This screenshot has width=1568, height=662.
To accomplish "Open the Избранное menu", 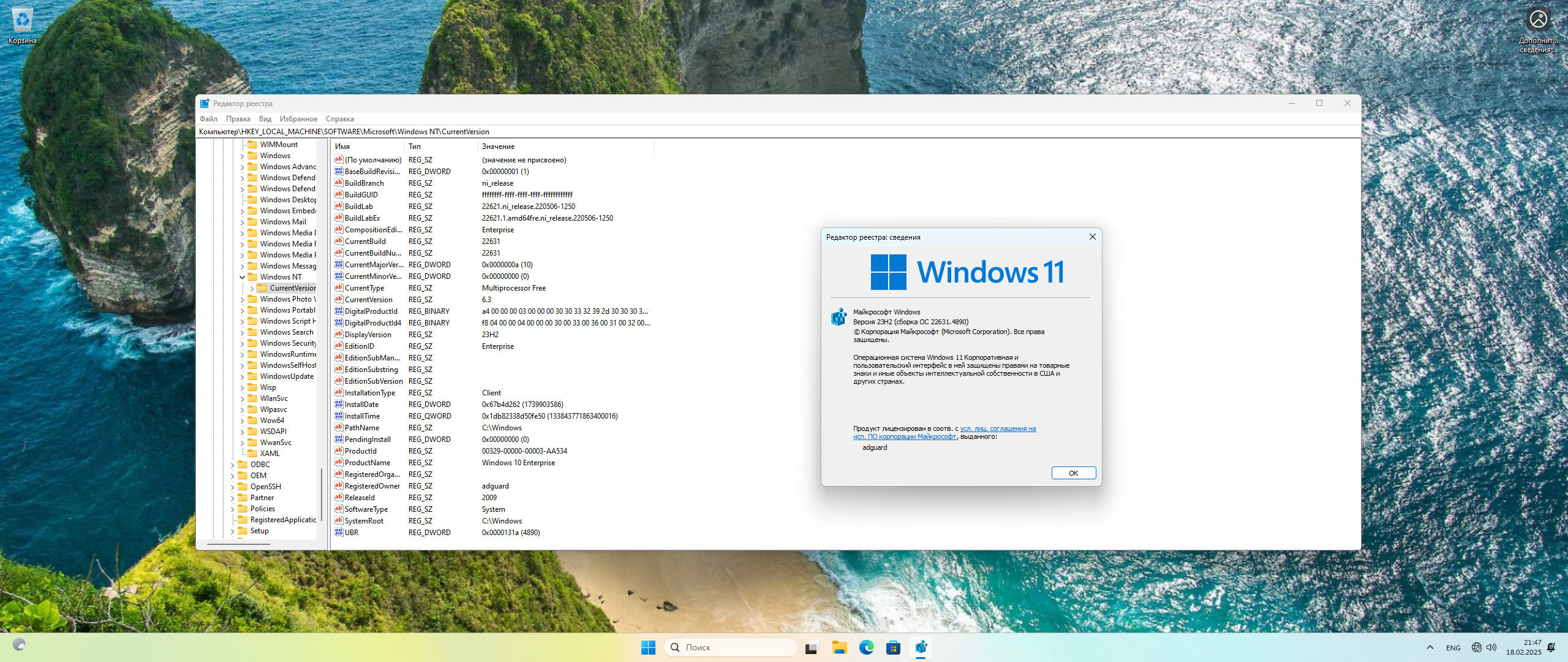I will [x=298, y=119].
